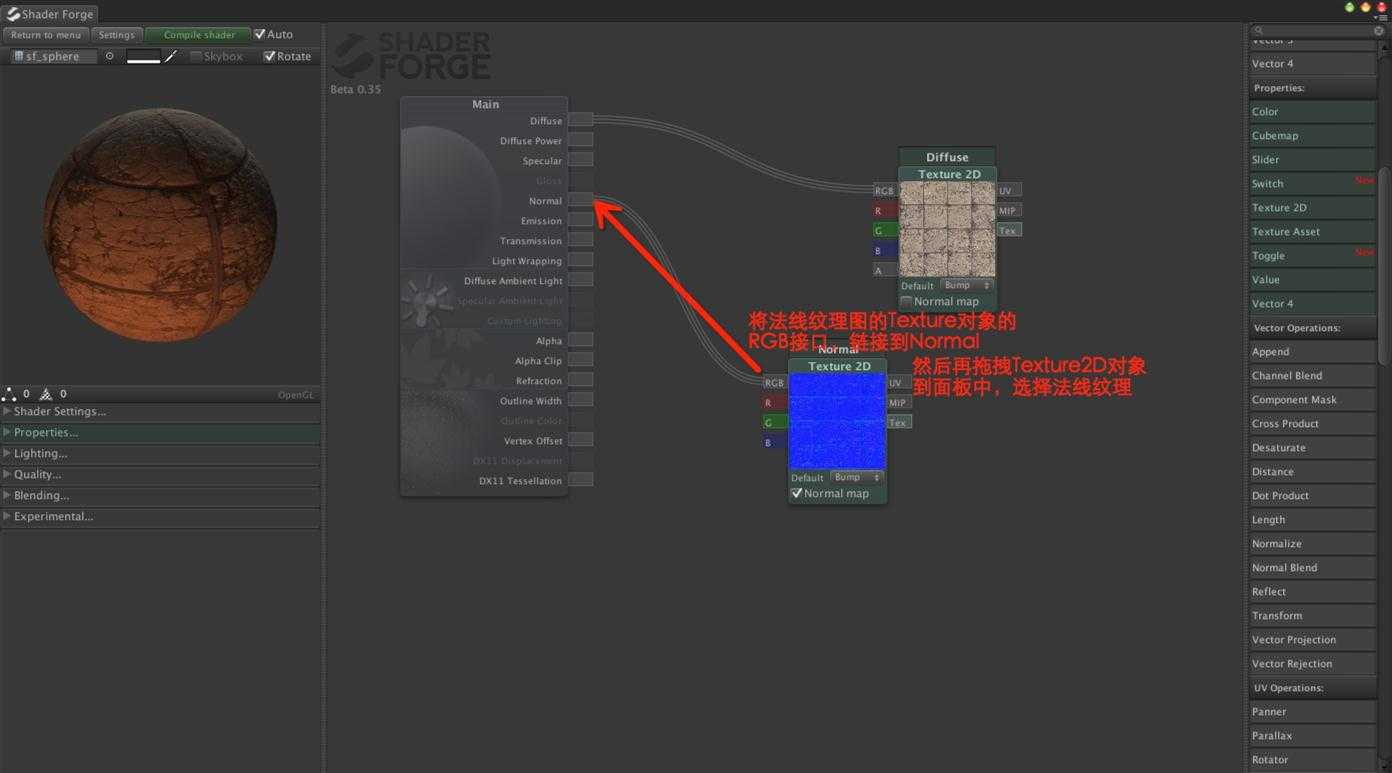Screen dimensions: 1392x773
Task: Open the preview background color swatch
Action: (x=144, y=57)
